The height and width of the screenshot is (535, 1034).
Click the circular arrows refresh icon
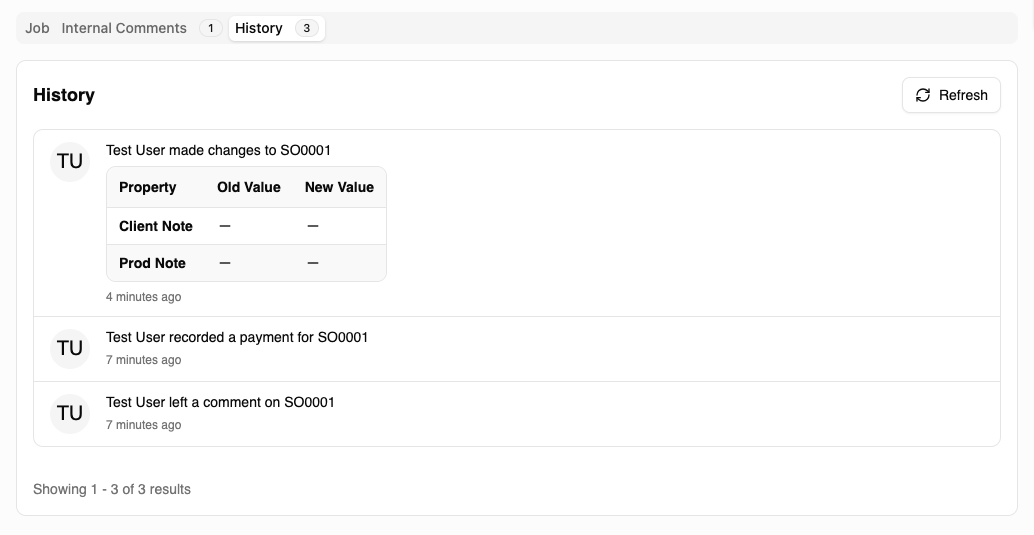coord(923,95)
